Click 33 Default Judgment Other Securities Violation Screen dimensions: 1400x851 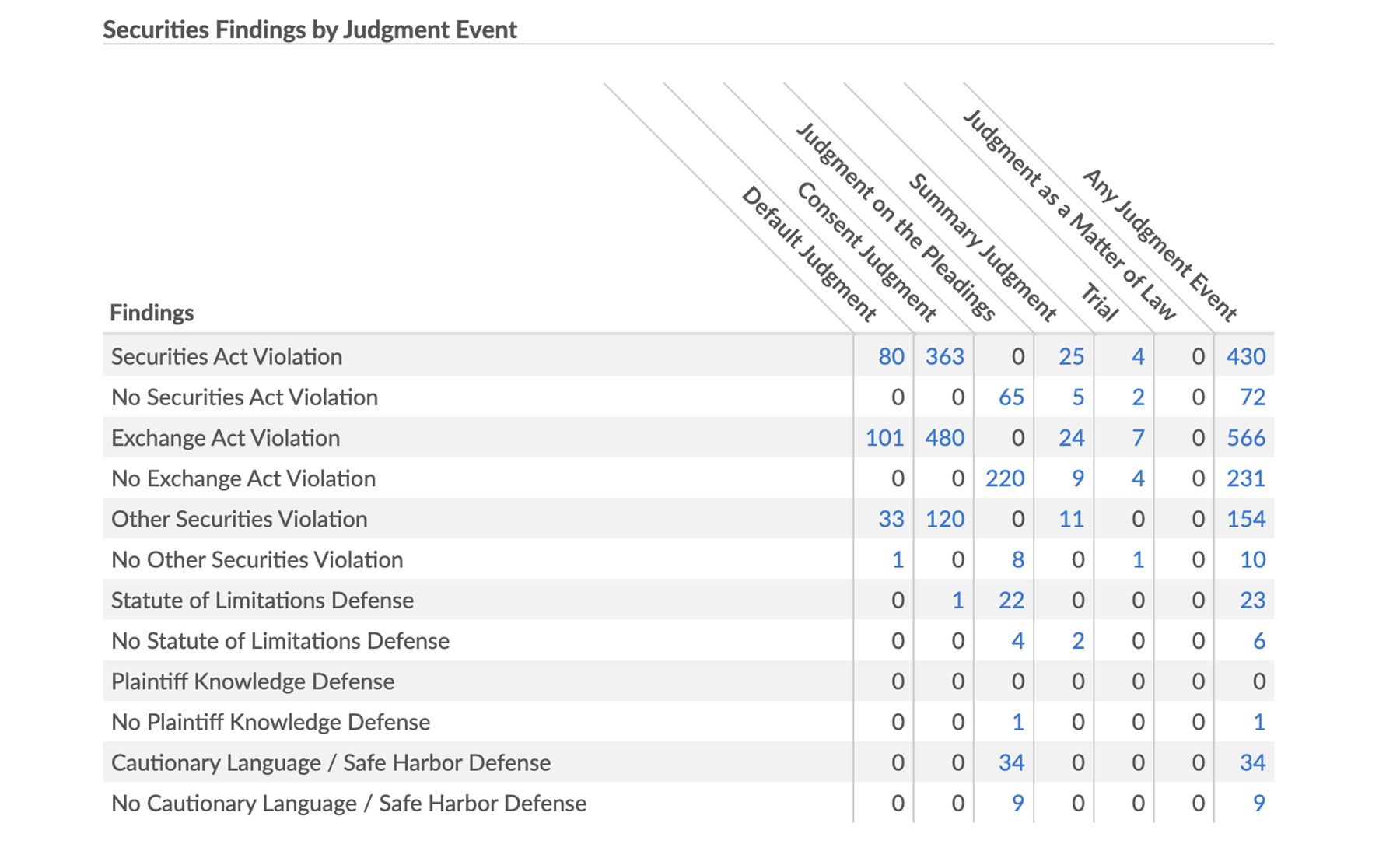click(x=891, y=519)
